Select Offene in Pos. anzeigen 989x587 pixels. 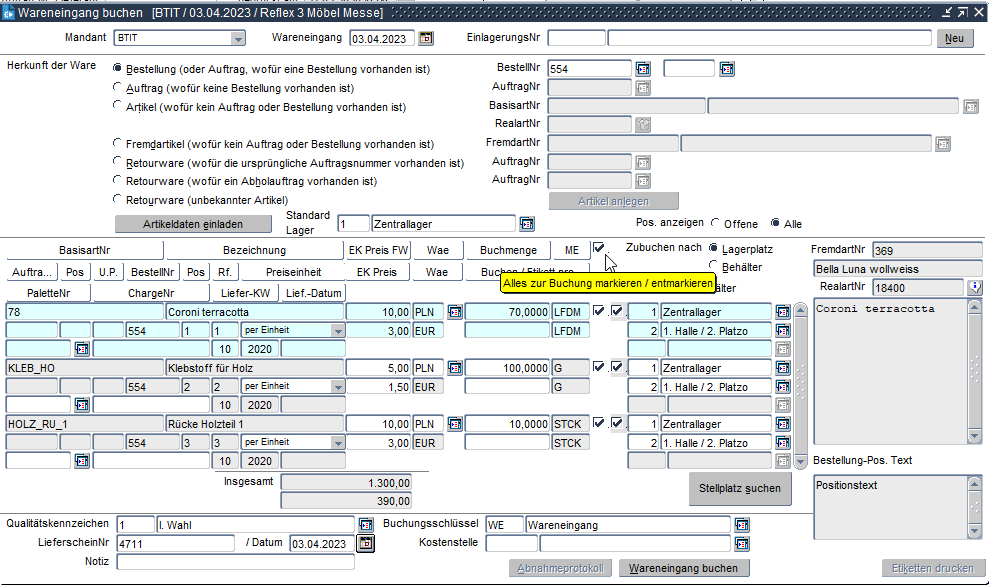tap(715, 224)
